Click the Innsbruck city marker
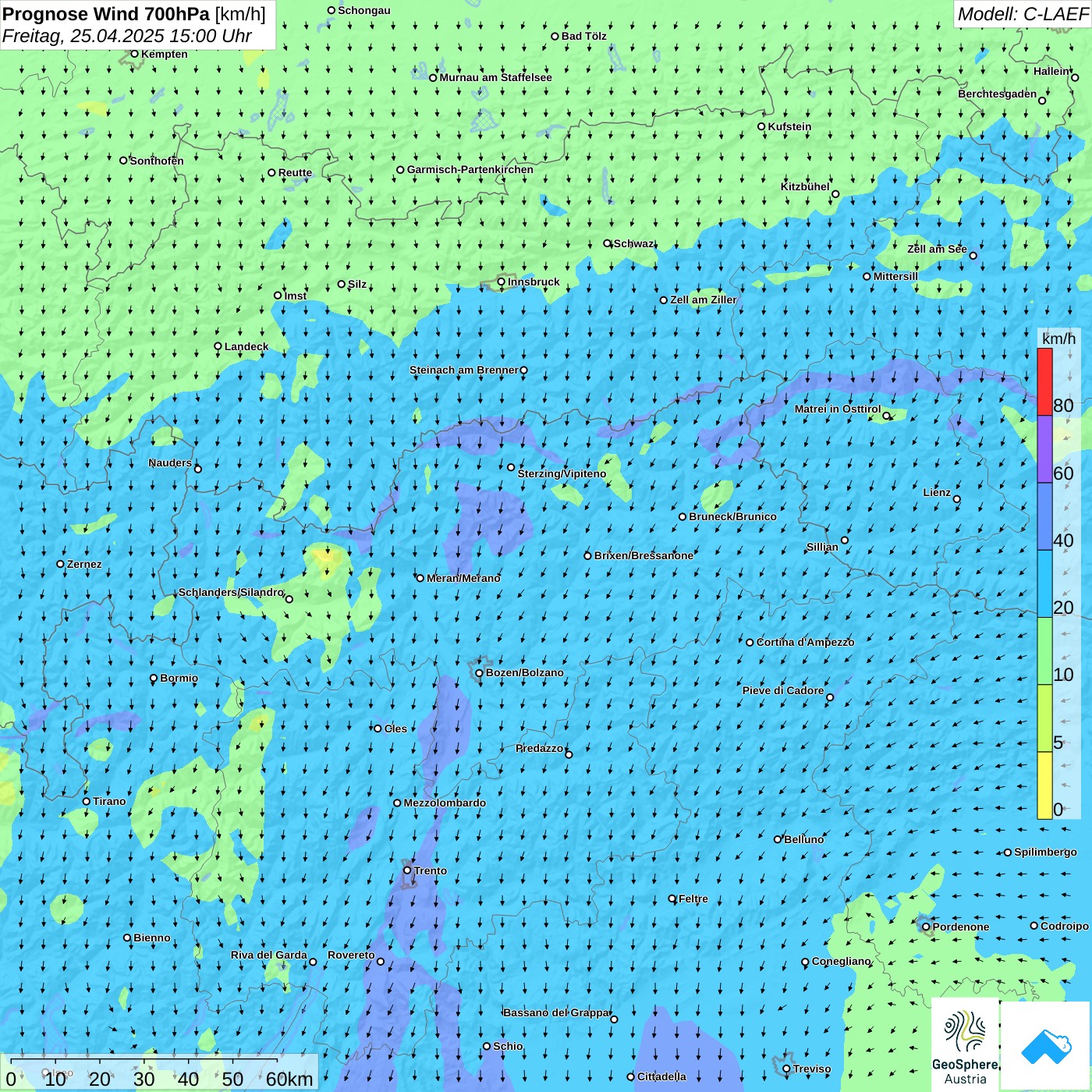This screenshot has width=1092, height=1092. tap(501, 282)
